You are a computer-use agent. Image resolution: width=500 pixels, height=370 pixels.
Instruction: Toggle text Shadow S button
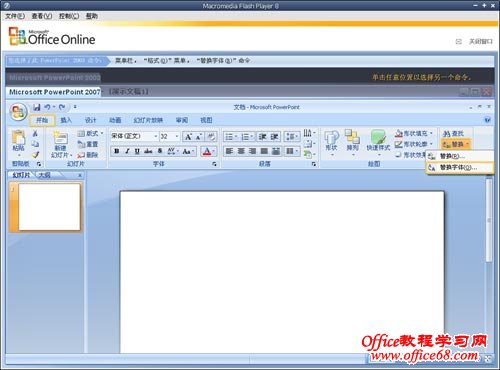click(x=160, y=151)
